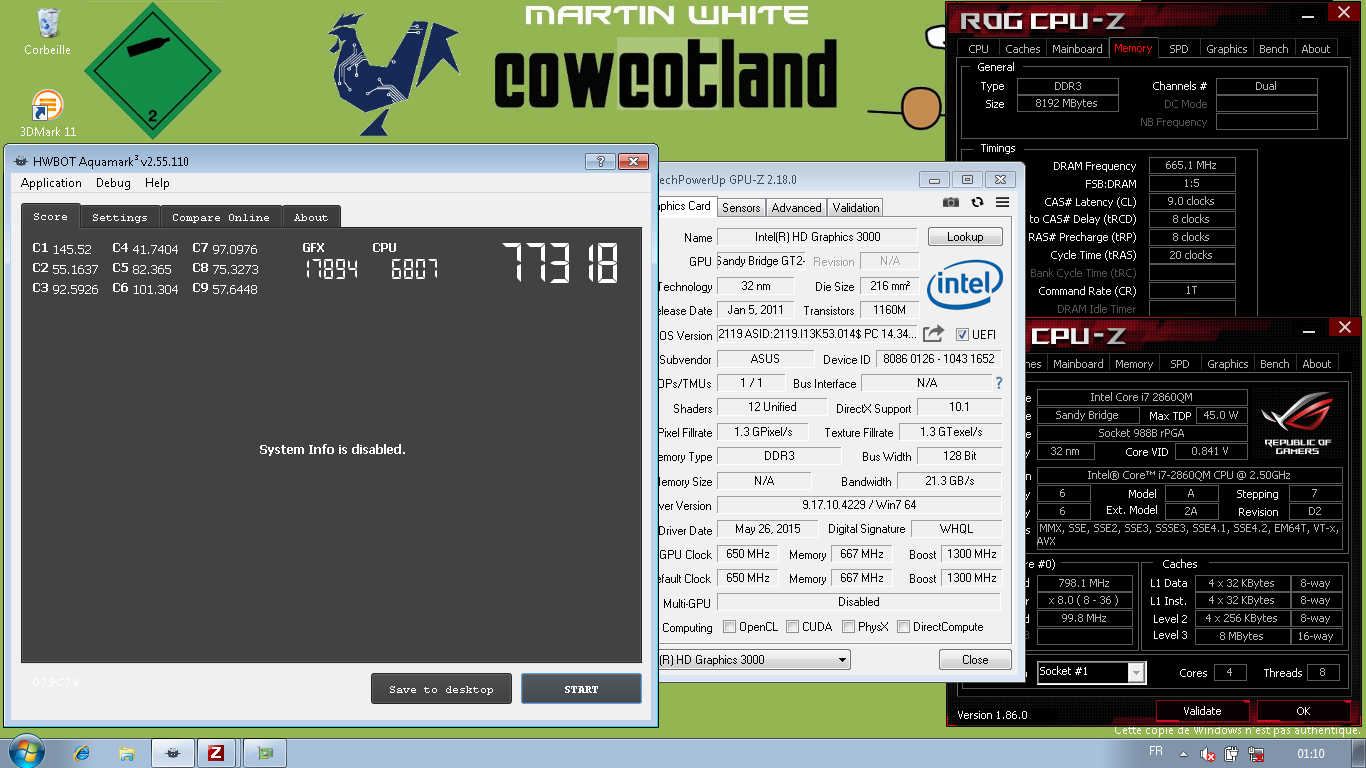Select the SPD tab in upper ROG CPU-Z window

click(1179, 48)
